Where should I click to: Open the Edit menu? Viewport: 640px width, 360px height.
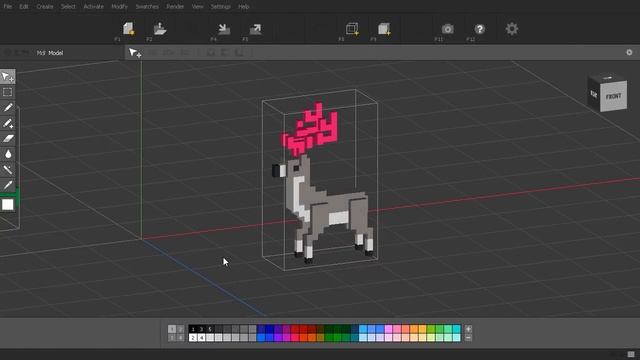[24, 7]
